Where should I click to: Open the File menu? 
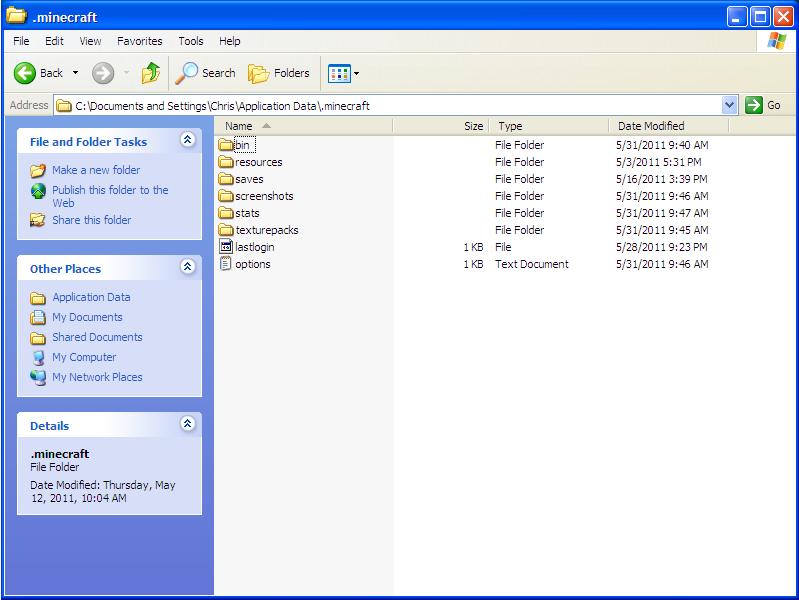coord(21,41)
